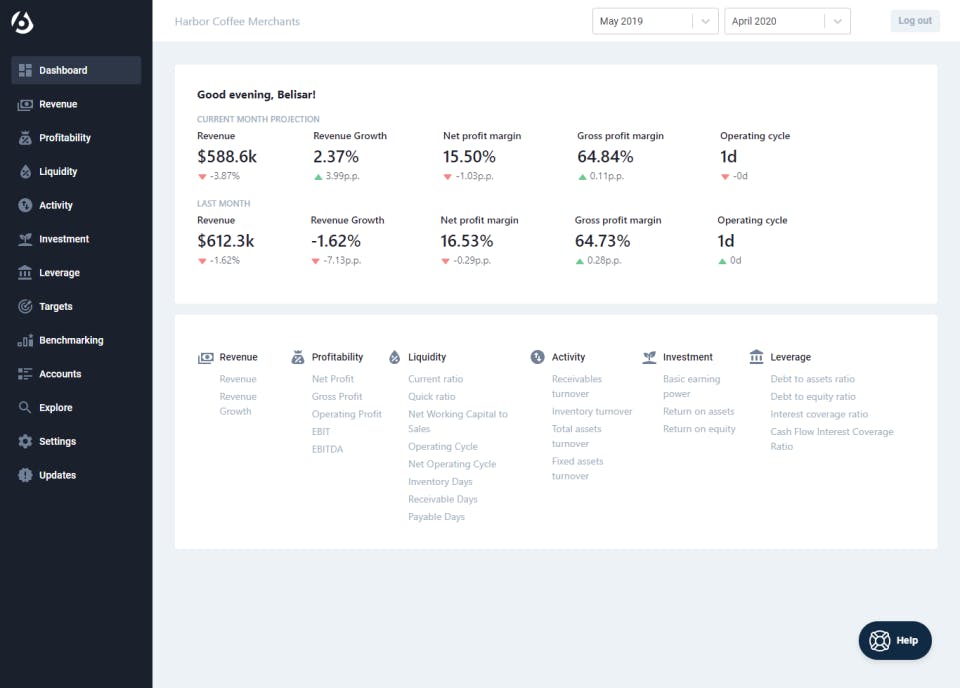Open Net Working Capital to Sales link
This screenshot has height=688, width=960.
[458, 422]
